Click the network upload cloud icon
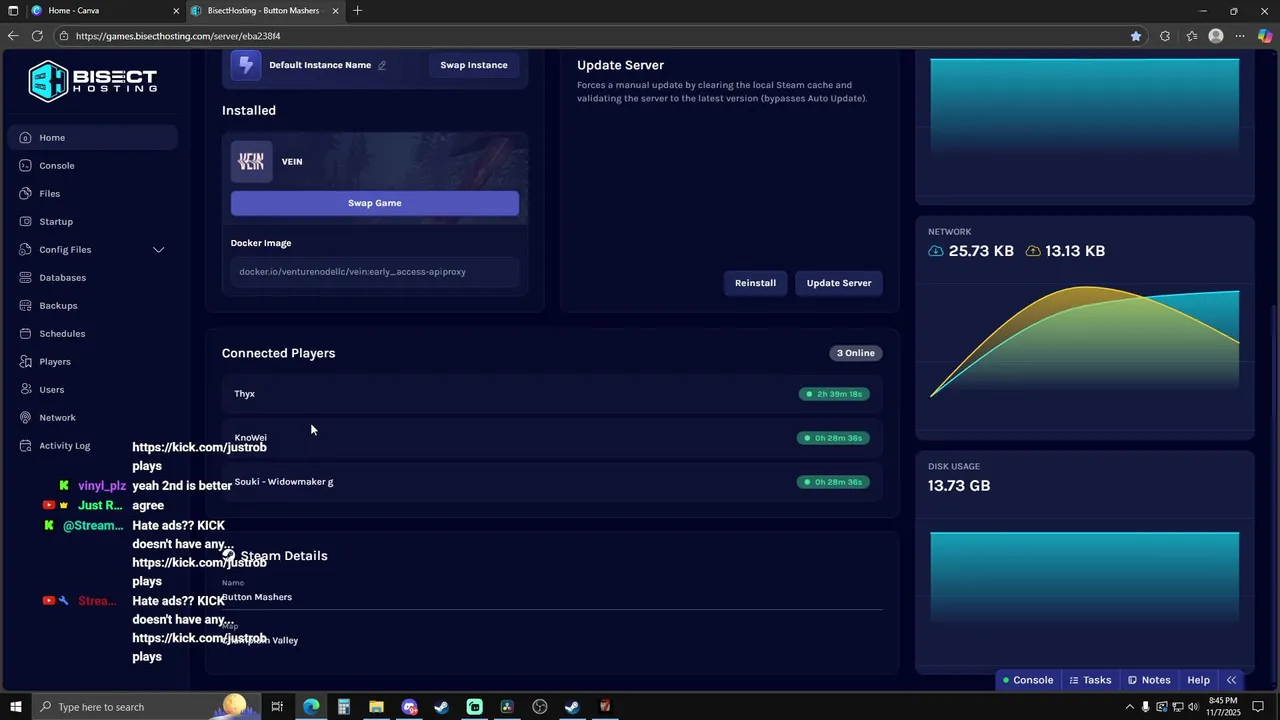1280x720 pixels. tap(1033, 251)
